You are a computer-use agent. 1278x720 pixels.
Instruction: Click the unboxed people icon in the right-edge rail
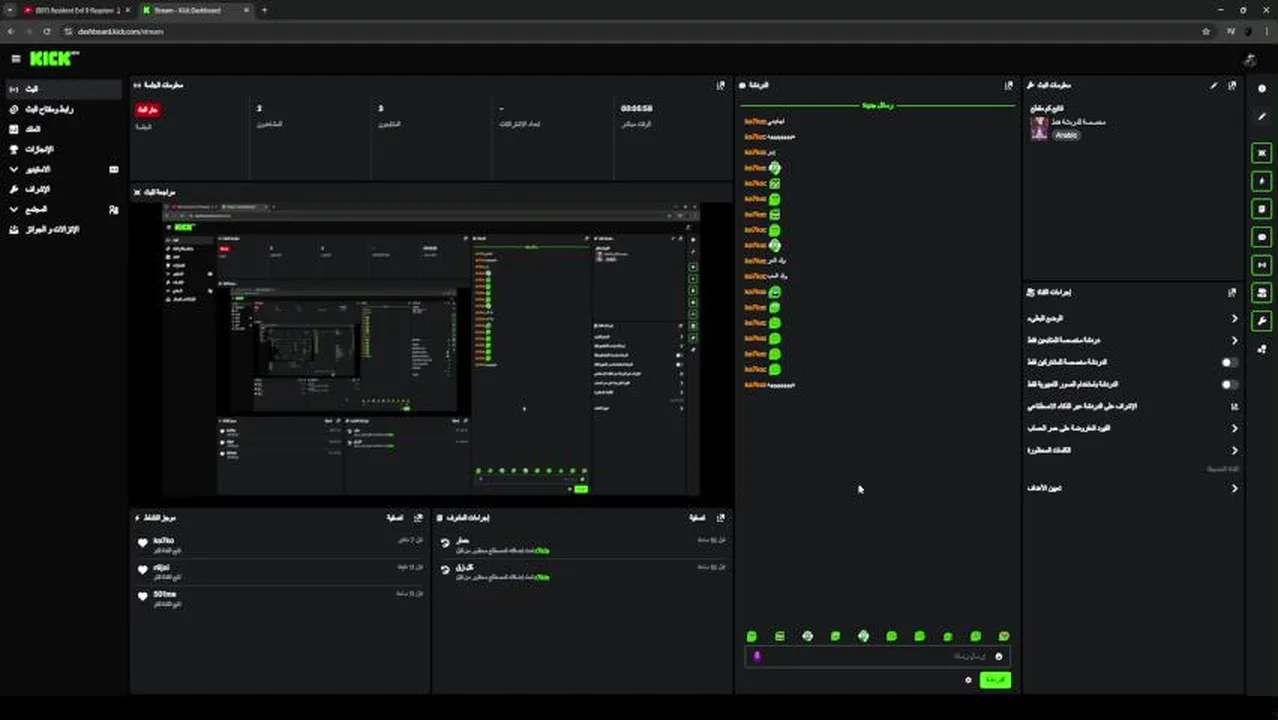[x=1261, y=349]
